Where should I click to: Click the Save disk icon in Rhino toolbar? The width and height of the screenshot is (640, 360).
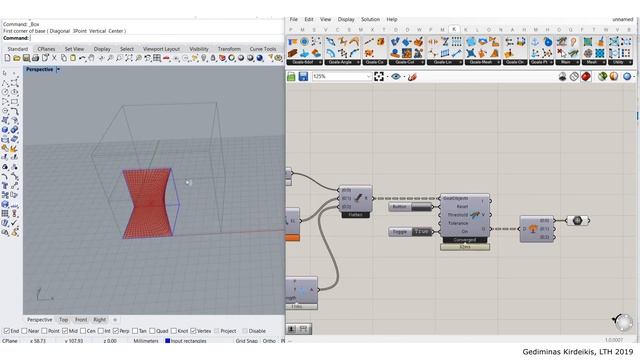tap(26, 58)
